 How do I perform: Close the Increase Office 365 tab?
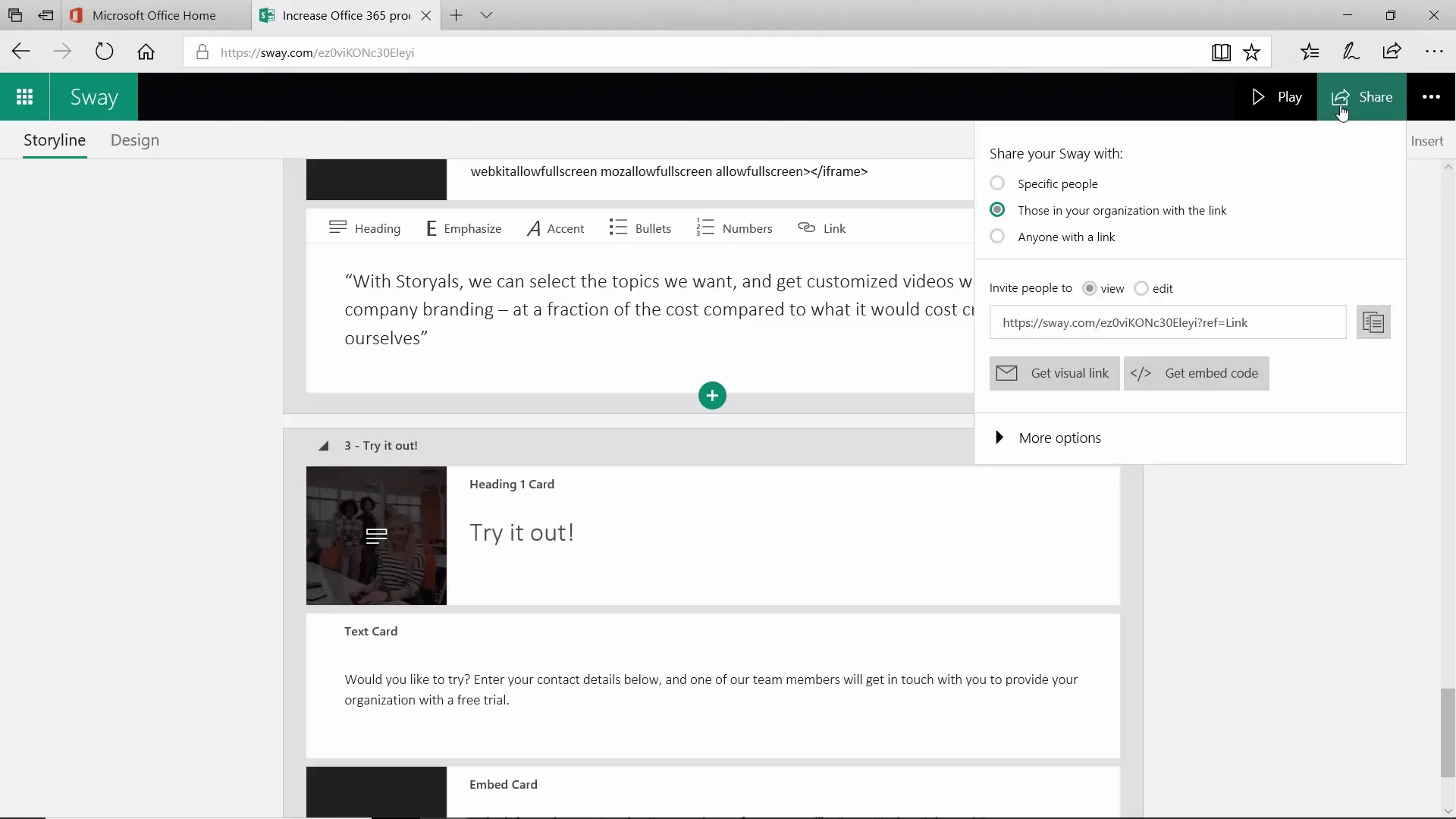click(x=426, y=15)
